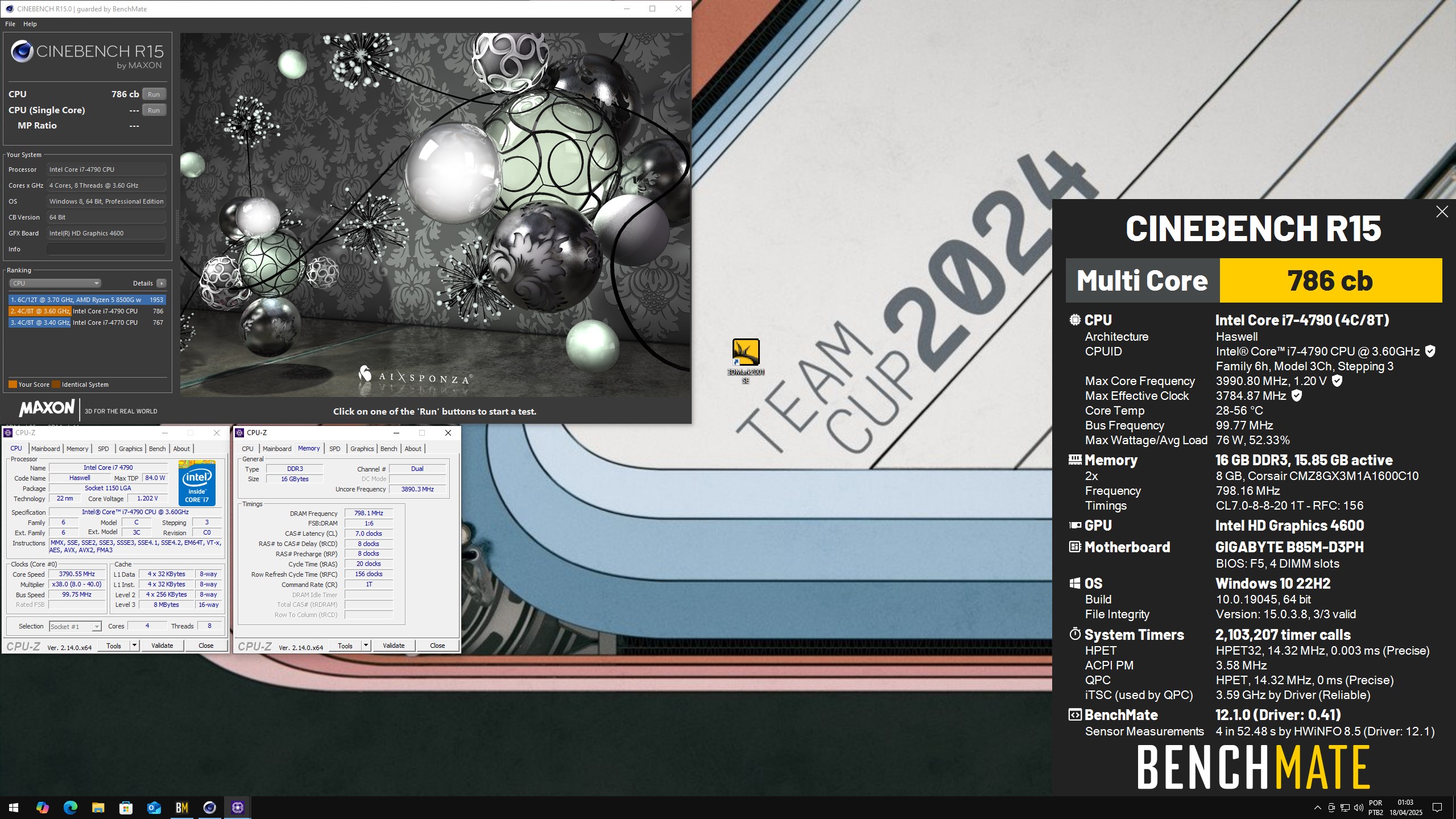Switch to CPU-Z via taskbar icon
The image size is (1456, 819).
tap(237, 807)
